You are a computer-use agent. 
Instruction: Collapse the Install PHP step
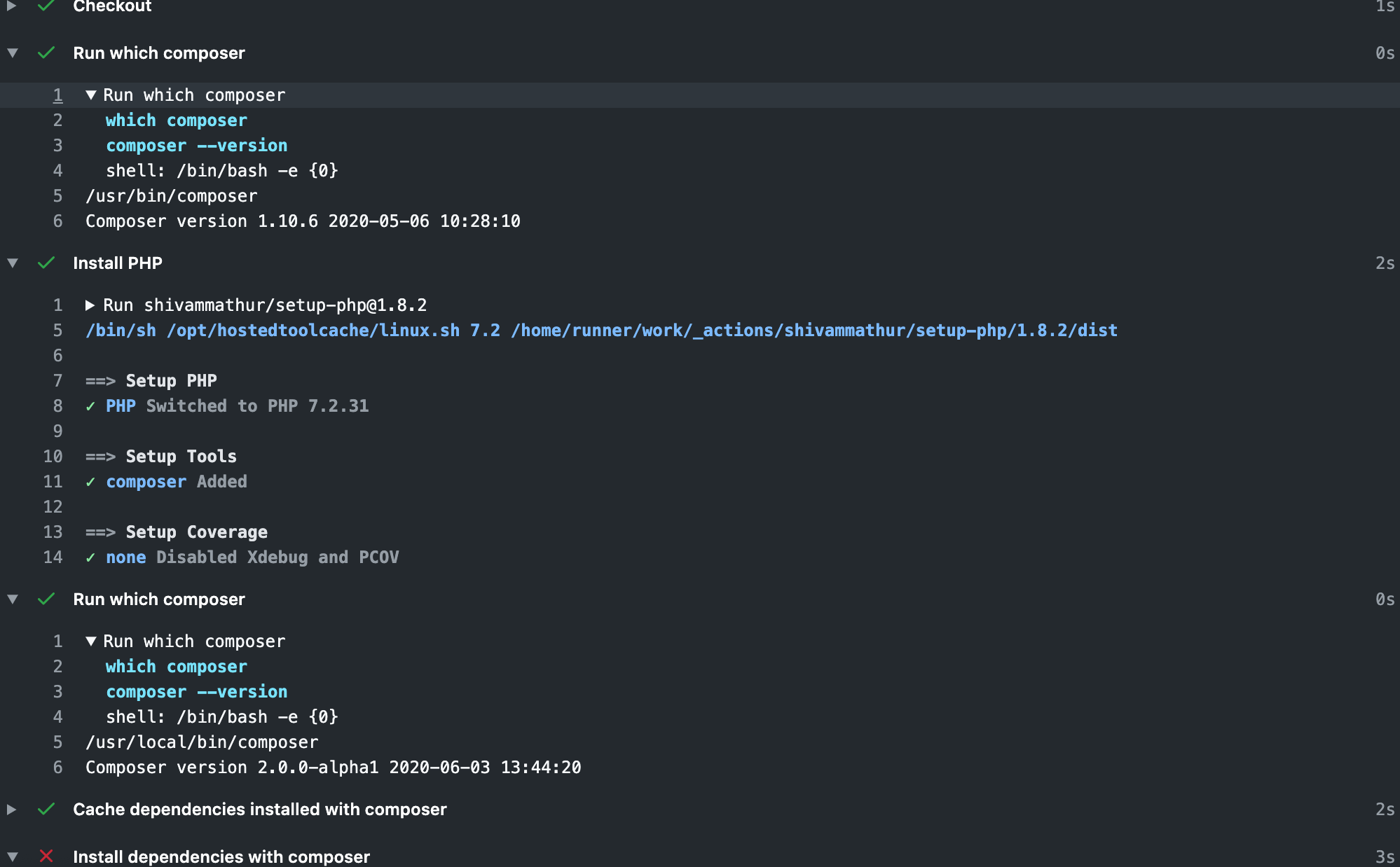11,263
